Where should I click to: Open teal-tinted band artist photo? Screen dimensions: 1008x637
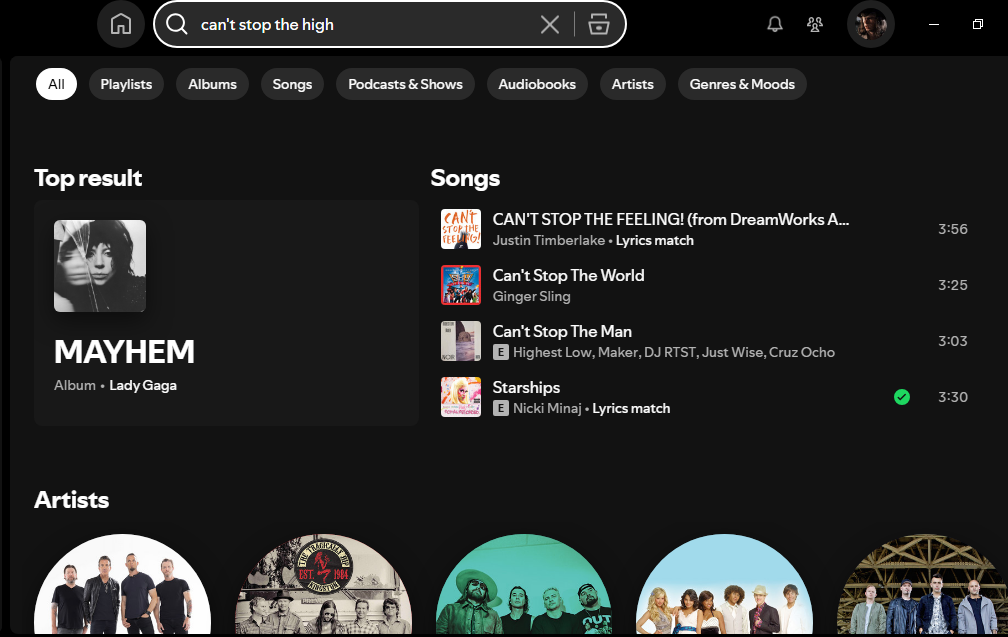click(524, 585)
